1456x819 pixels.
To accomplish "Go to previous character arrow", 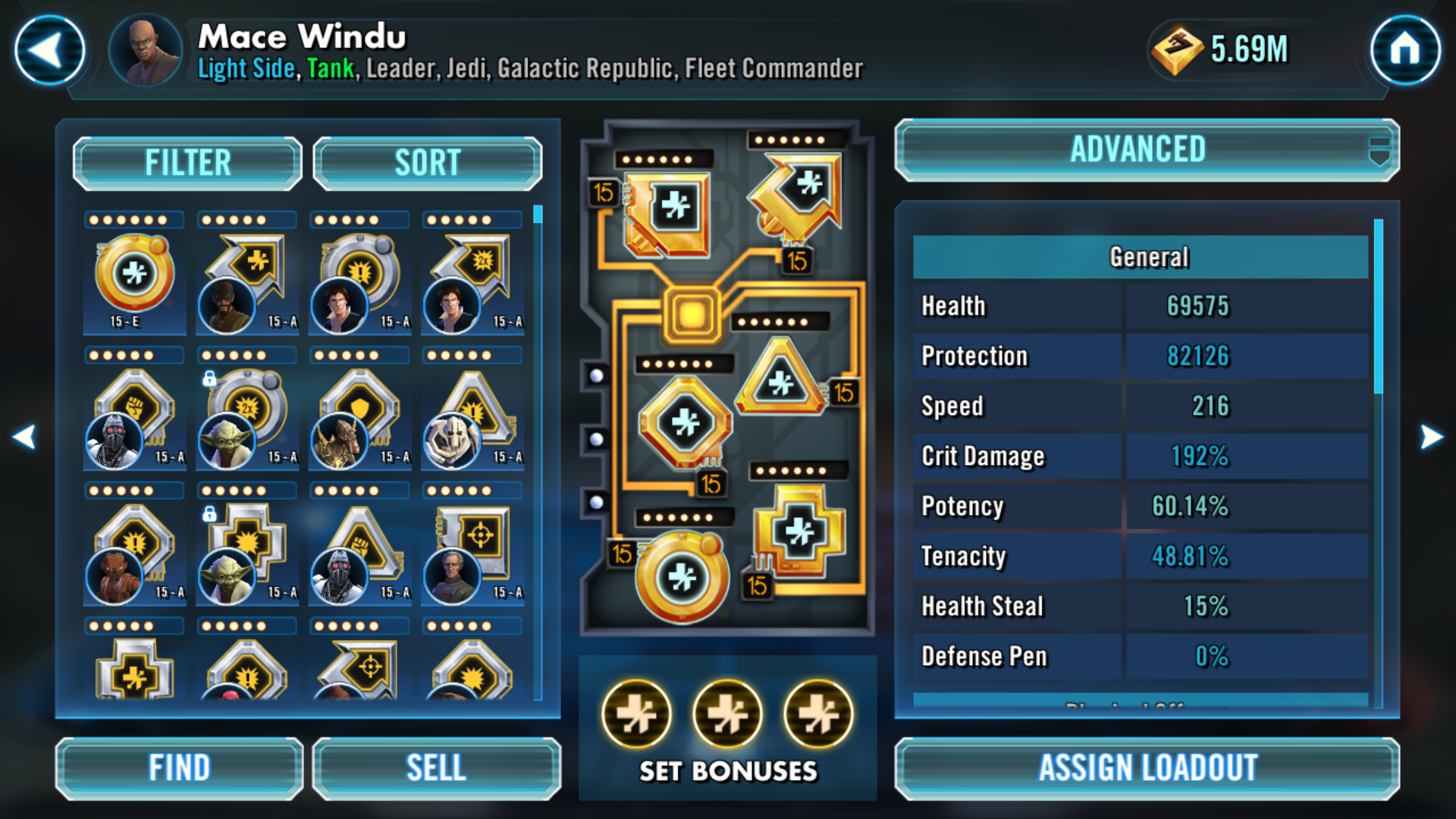I will tap(24, 437).
